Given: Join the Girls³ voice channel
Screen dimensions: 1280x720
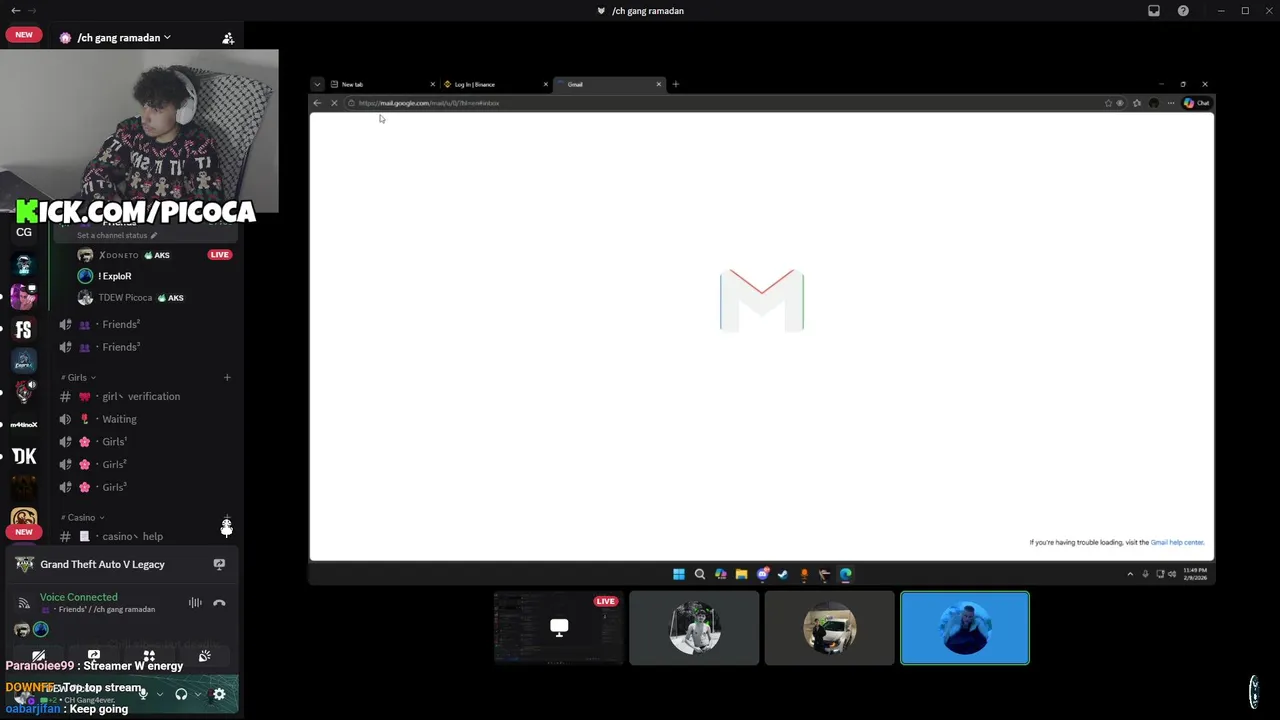Looking at the screenshot, I should pos(145,487).
